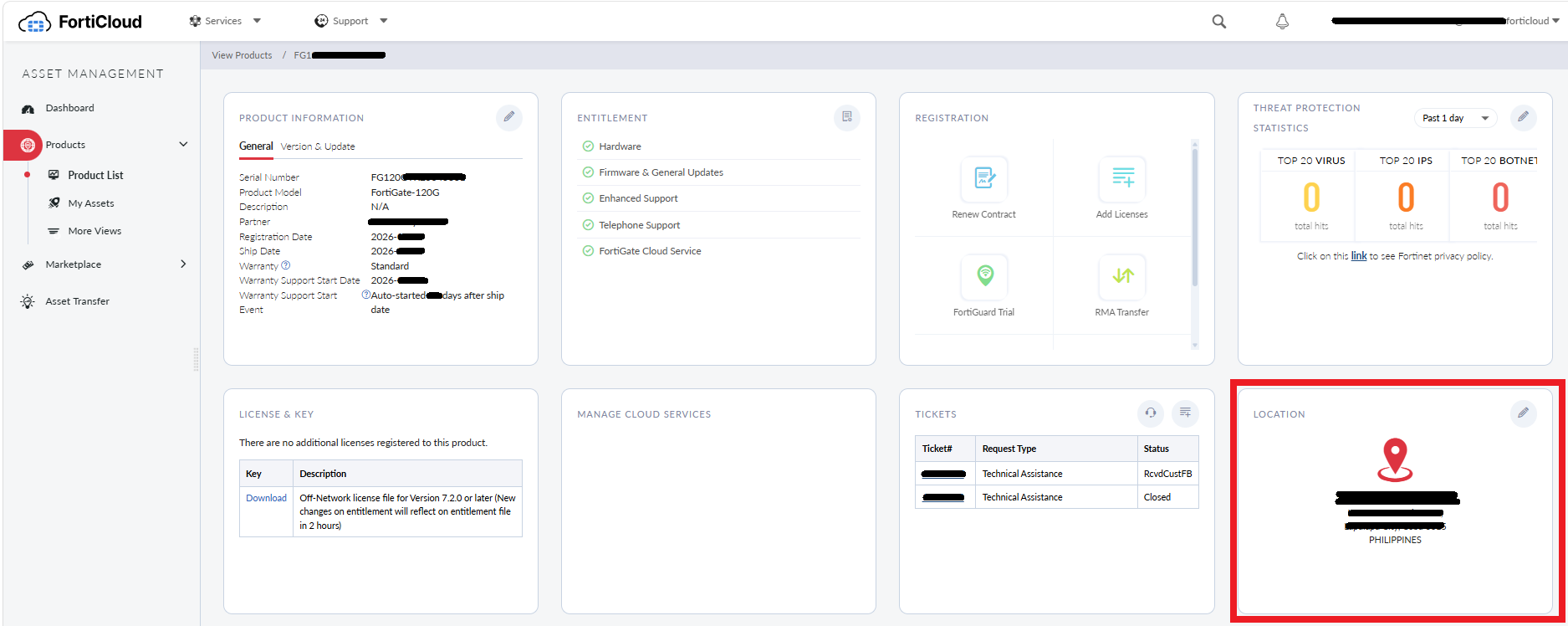The height and width of the screenshot is (626, 1568).
Task: Click the Products globe icon
Action: [x=28, y=145]
